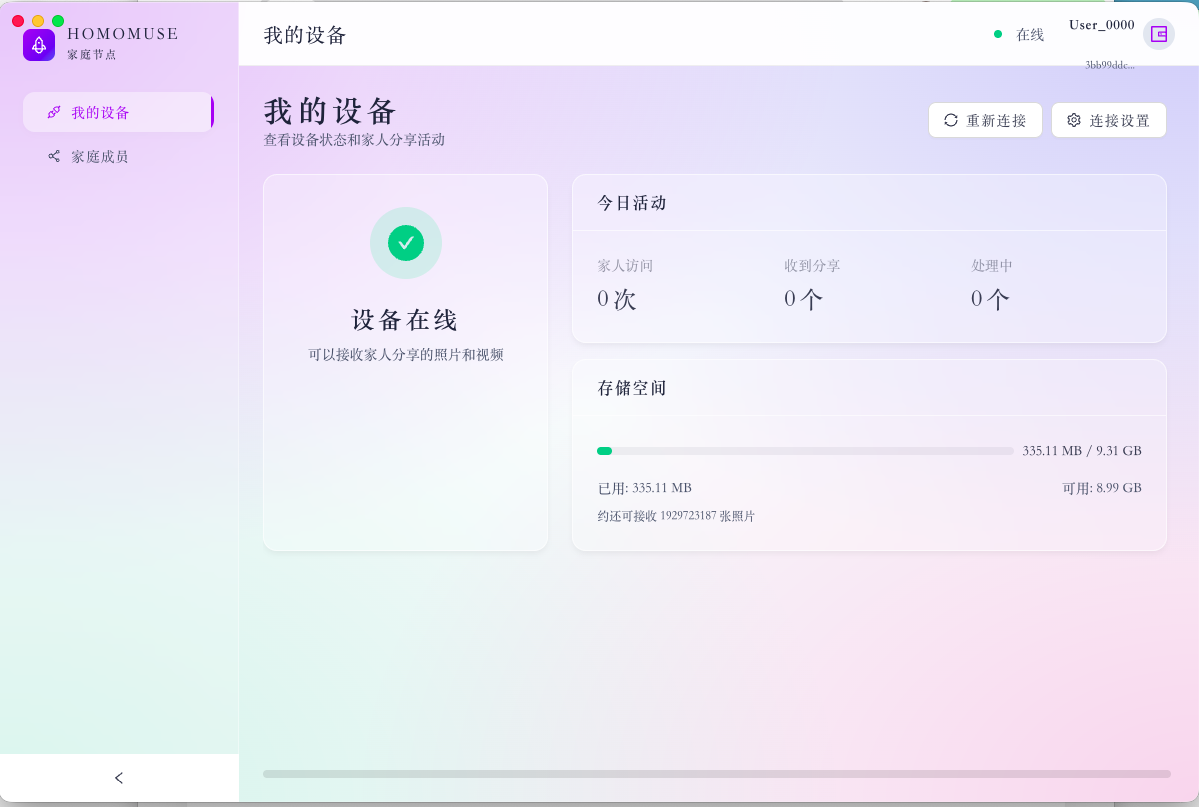Open 连接设置 connection settings
1199x807 pixels.
[1108, 119]
